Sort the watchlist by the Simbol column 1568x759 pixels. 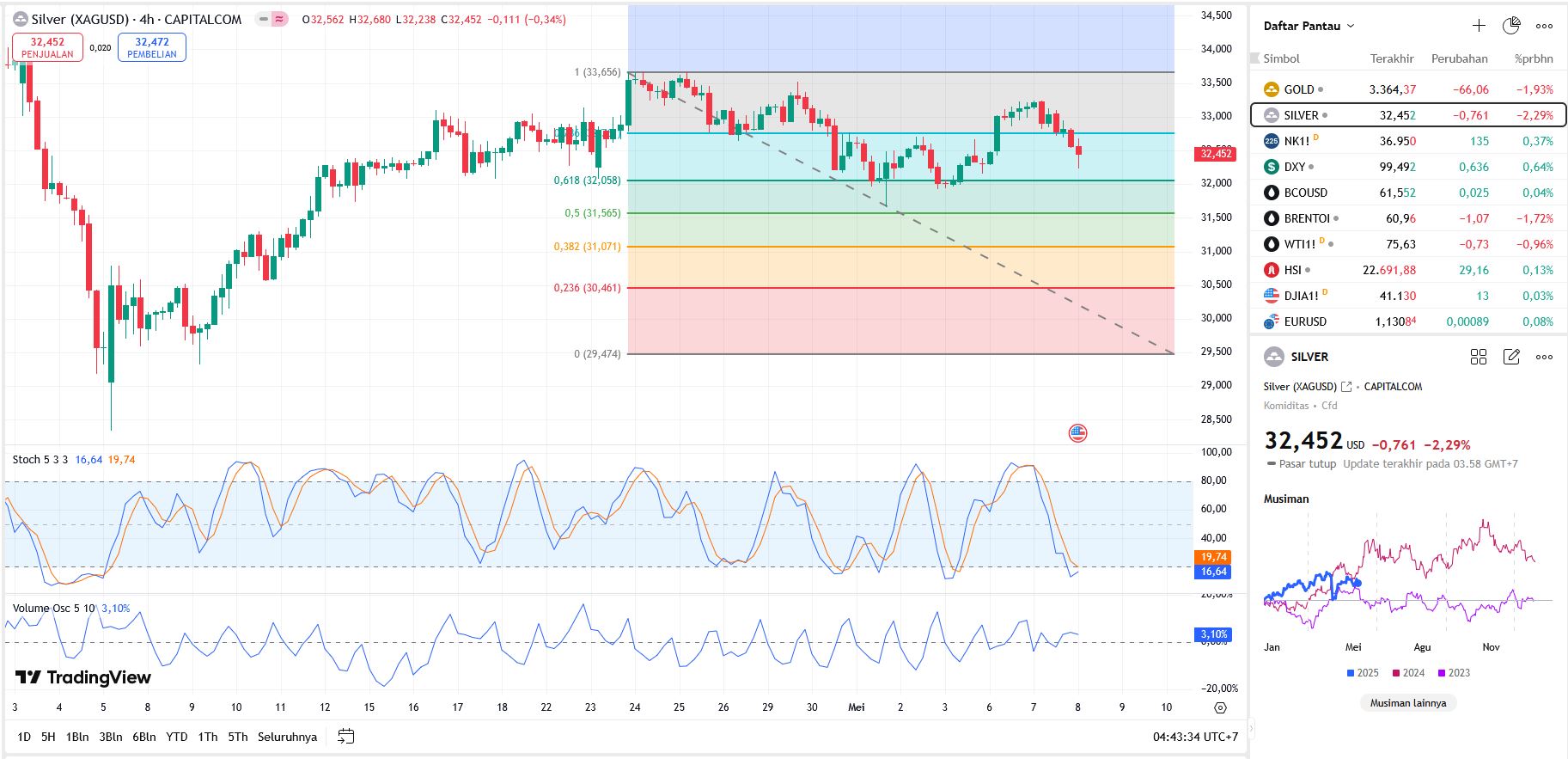tap(1281, 58)
